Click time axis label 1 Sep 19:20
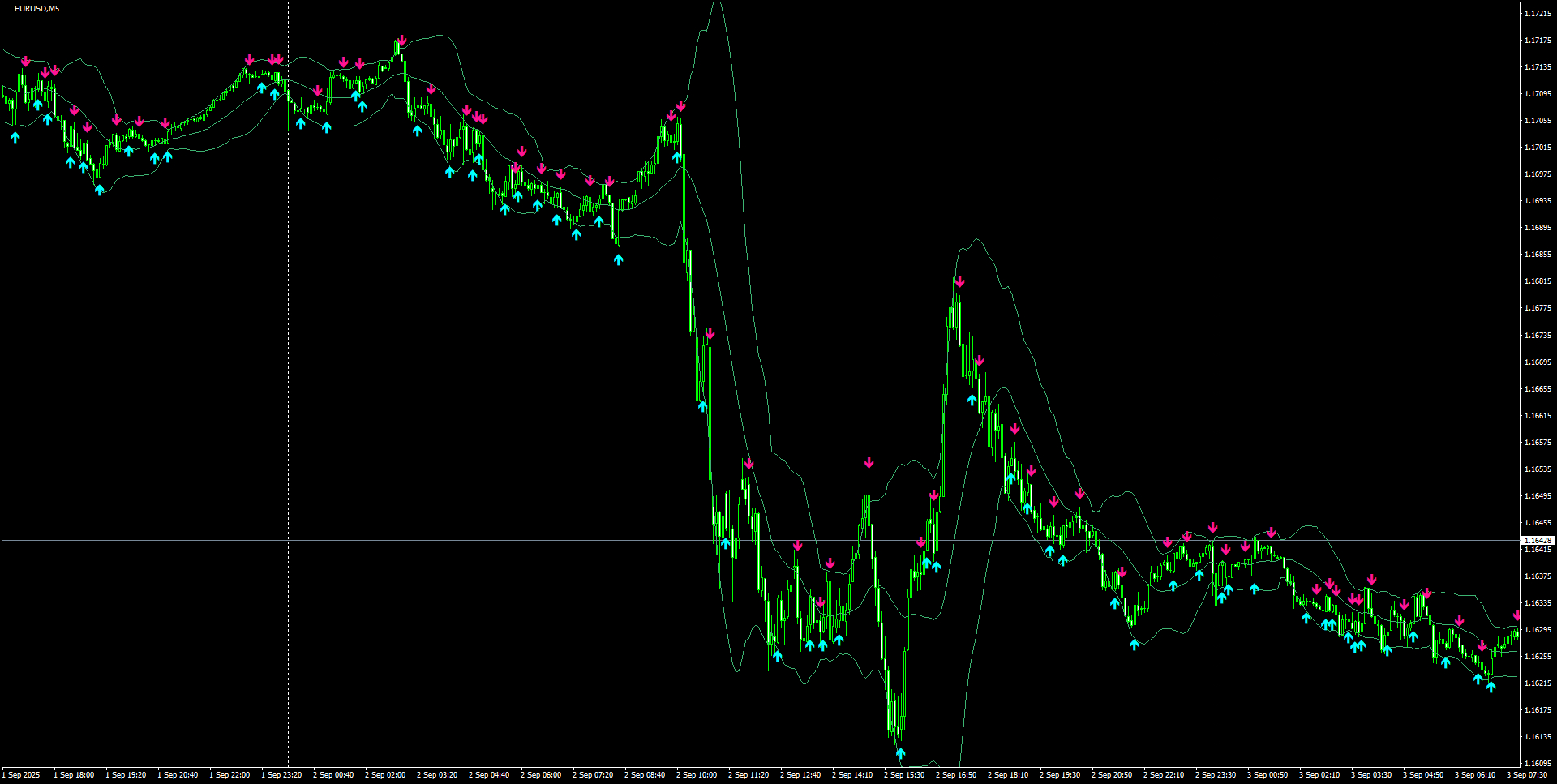 [x=126, y=775]
